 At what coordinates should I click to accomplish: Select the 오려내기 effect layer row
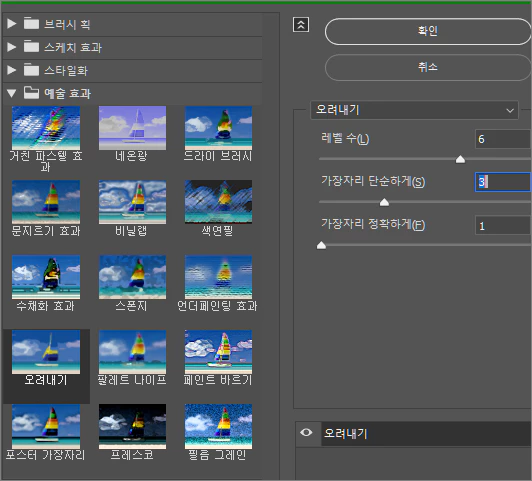click(426, 434)
